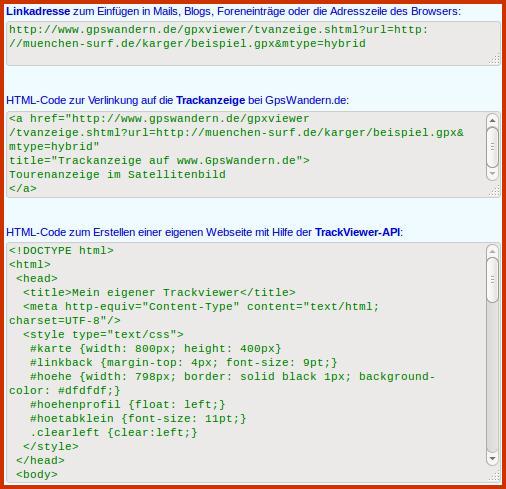The width and height of the screenshot is (506, 489).
Task: Click the '.clearleft {clear:left;}' line
Action: coord(114,433)
